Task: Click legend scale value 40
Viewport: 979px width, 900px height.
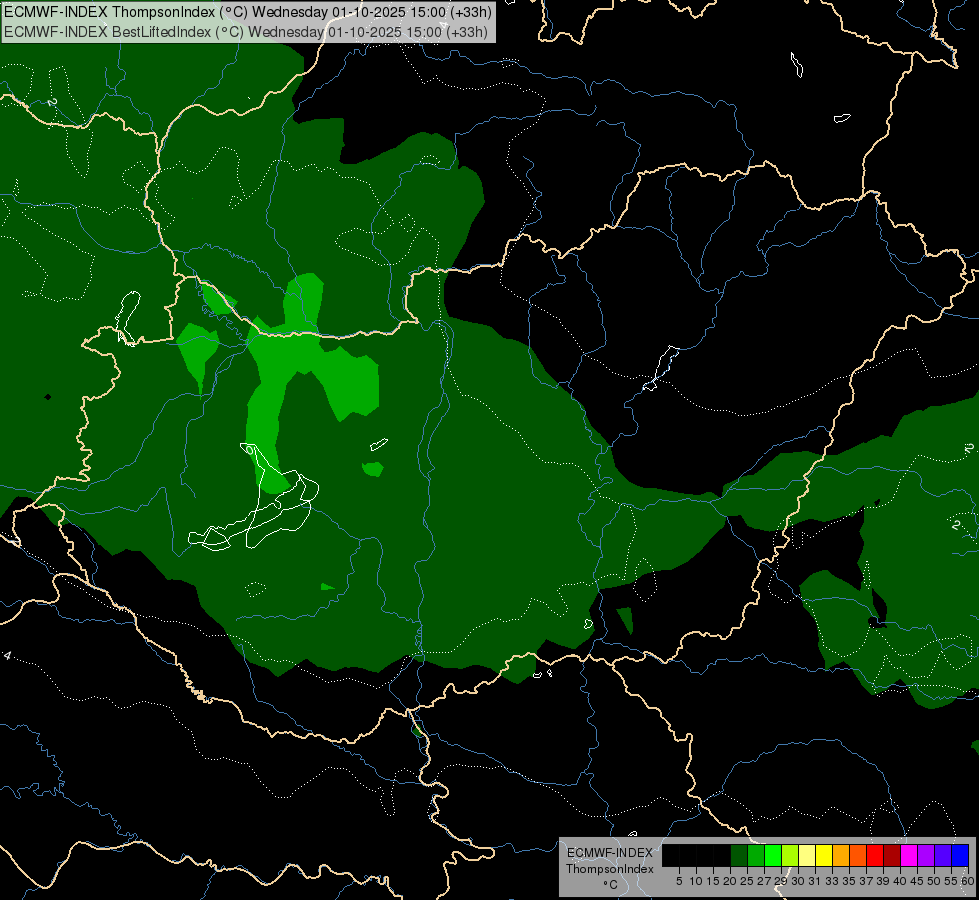Action: click(900, 881)
